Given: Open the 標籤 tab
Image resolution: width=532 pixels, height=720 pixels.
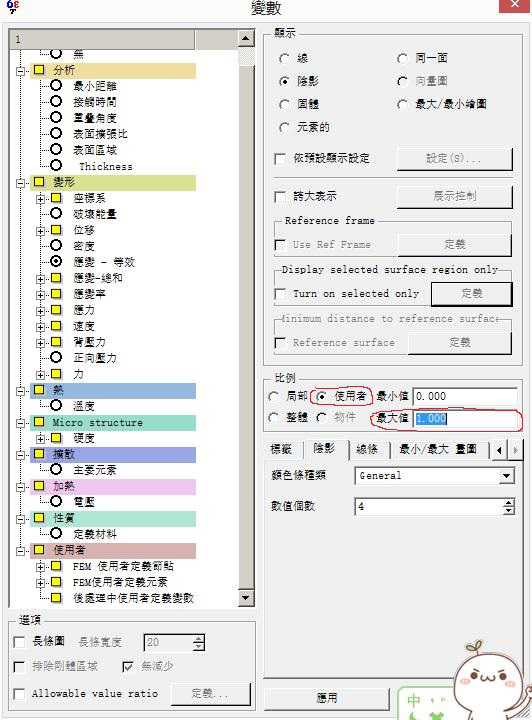Looking at the screenshot, I should pos(281,449).
